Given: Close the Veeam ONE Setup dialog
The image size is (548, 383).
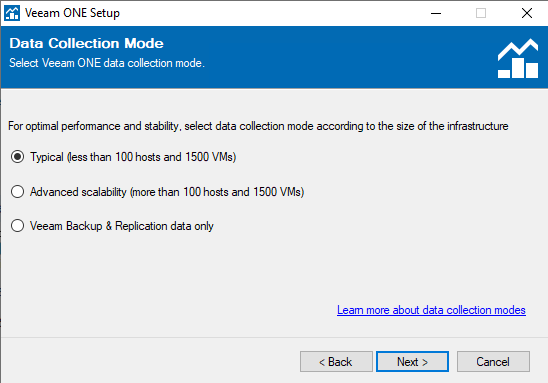Looking at the screenshot, I should (527, 13).
